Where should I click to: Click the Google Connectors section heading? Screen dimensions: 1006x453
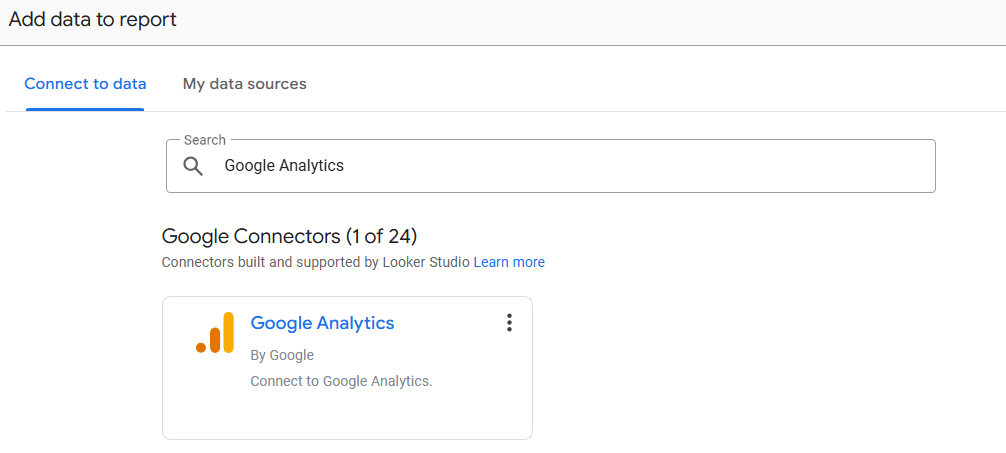[x=250, y=237]
